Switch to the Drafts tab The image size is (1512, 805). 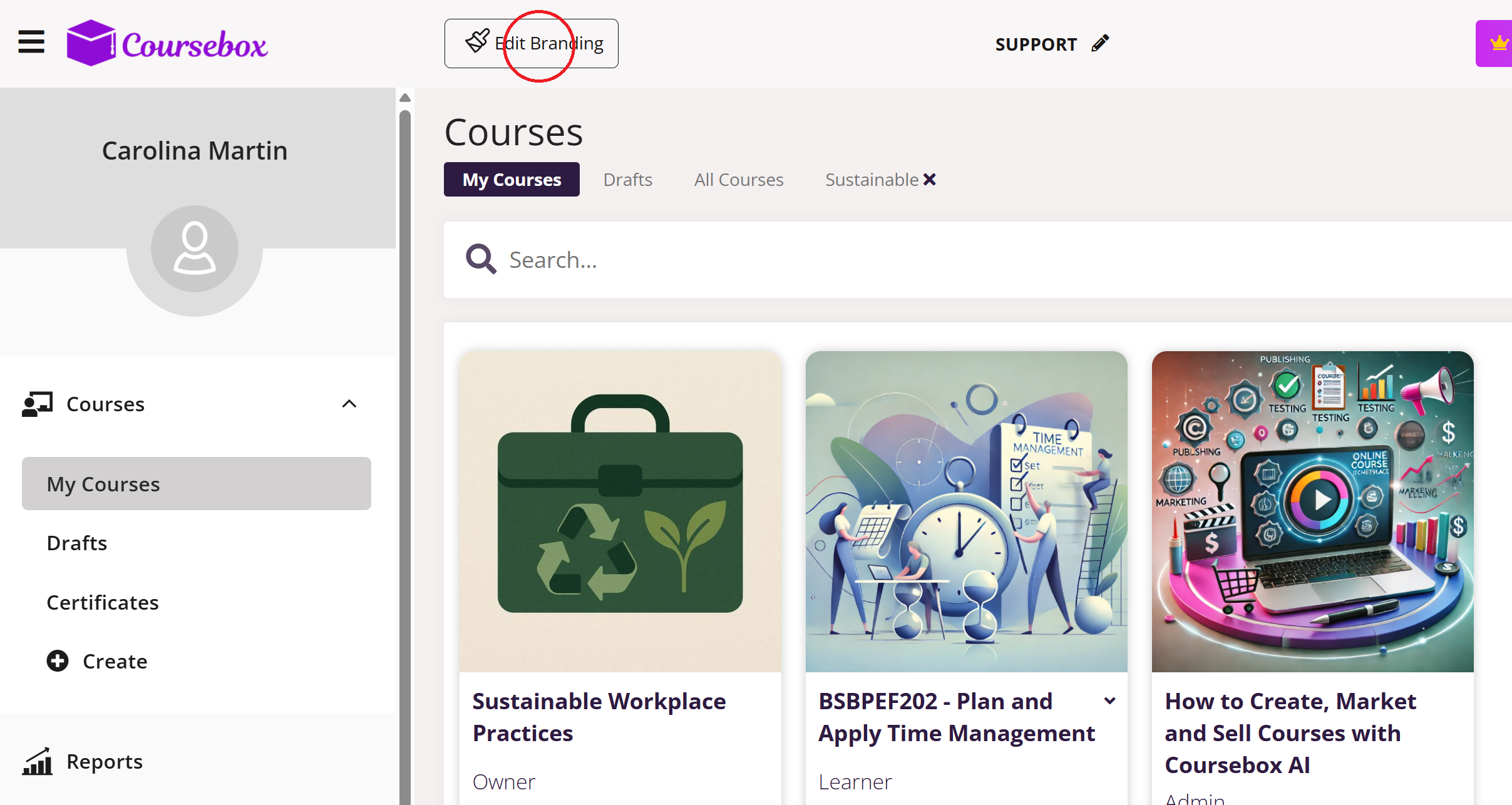click(x=627, y=180)
